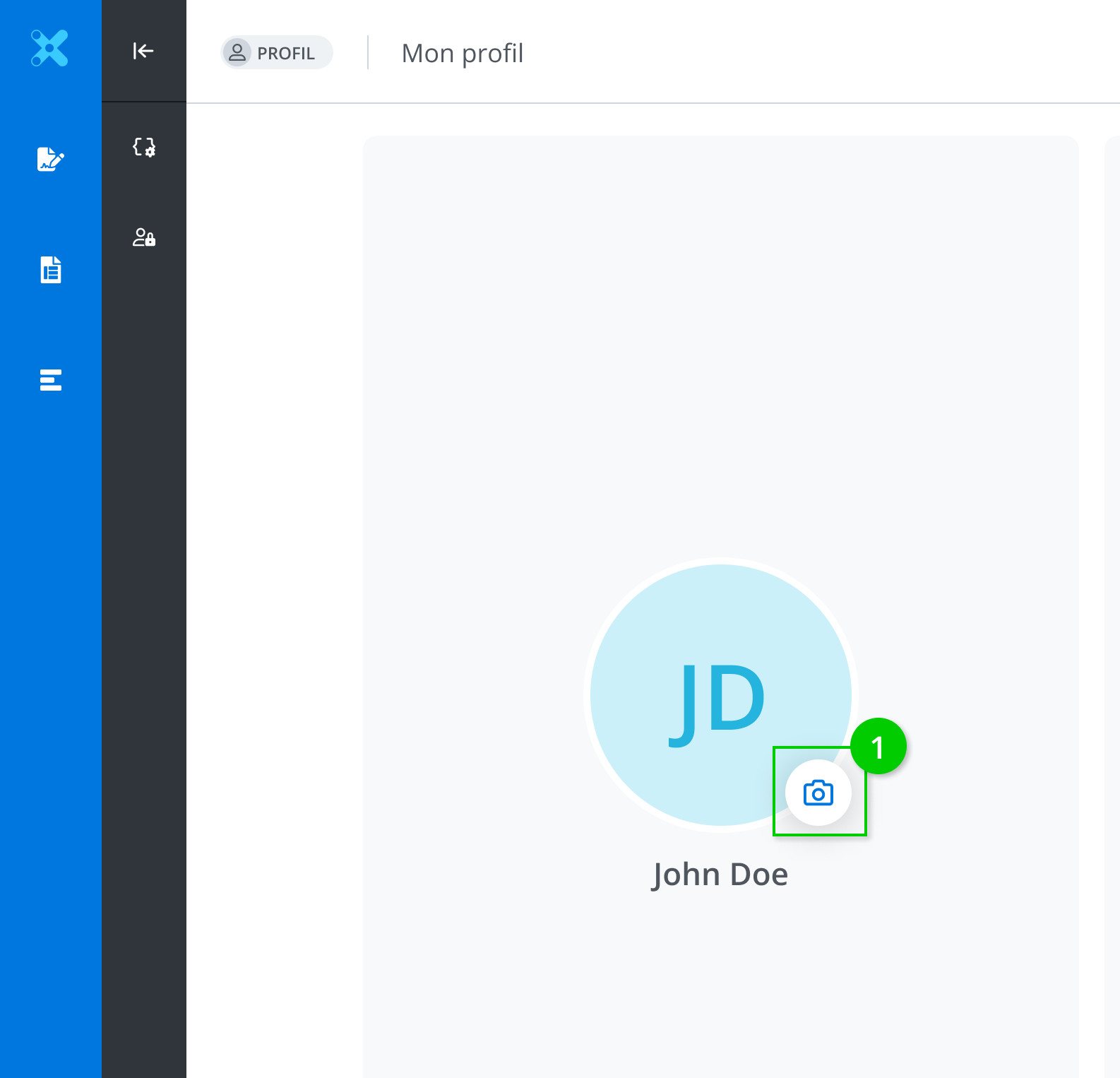Click empty space in dark secondary sidebar
The width and height of the screenshot is (1120, 1078).
pyautogui.click(x=144, y=636)
